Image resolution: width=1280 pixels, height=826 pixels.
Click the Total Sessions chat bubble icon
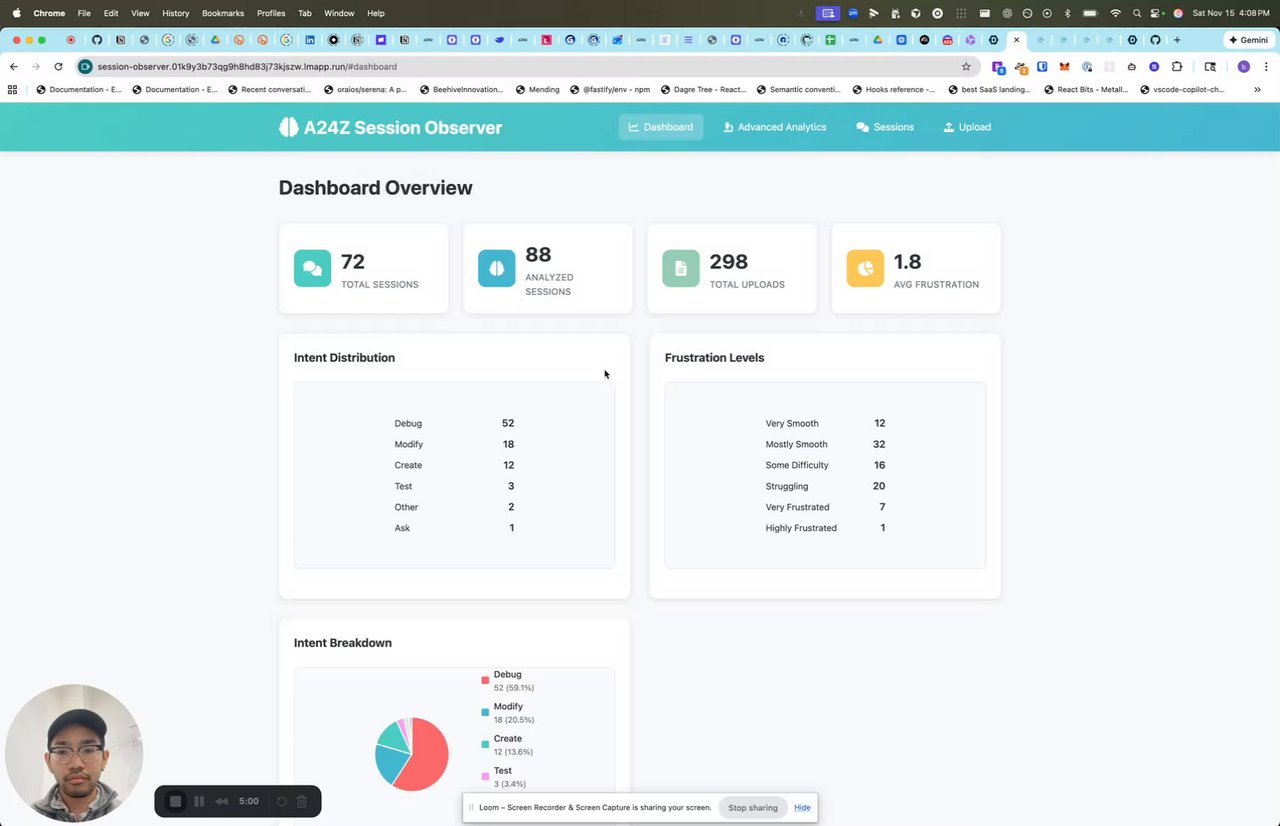click(x=312, y=268)
